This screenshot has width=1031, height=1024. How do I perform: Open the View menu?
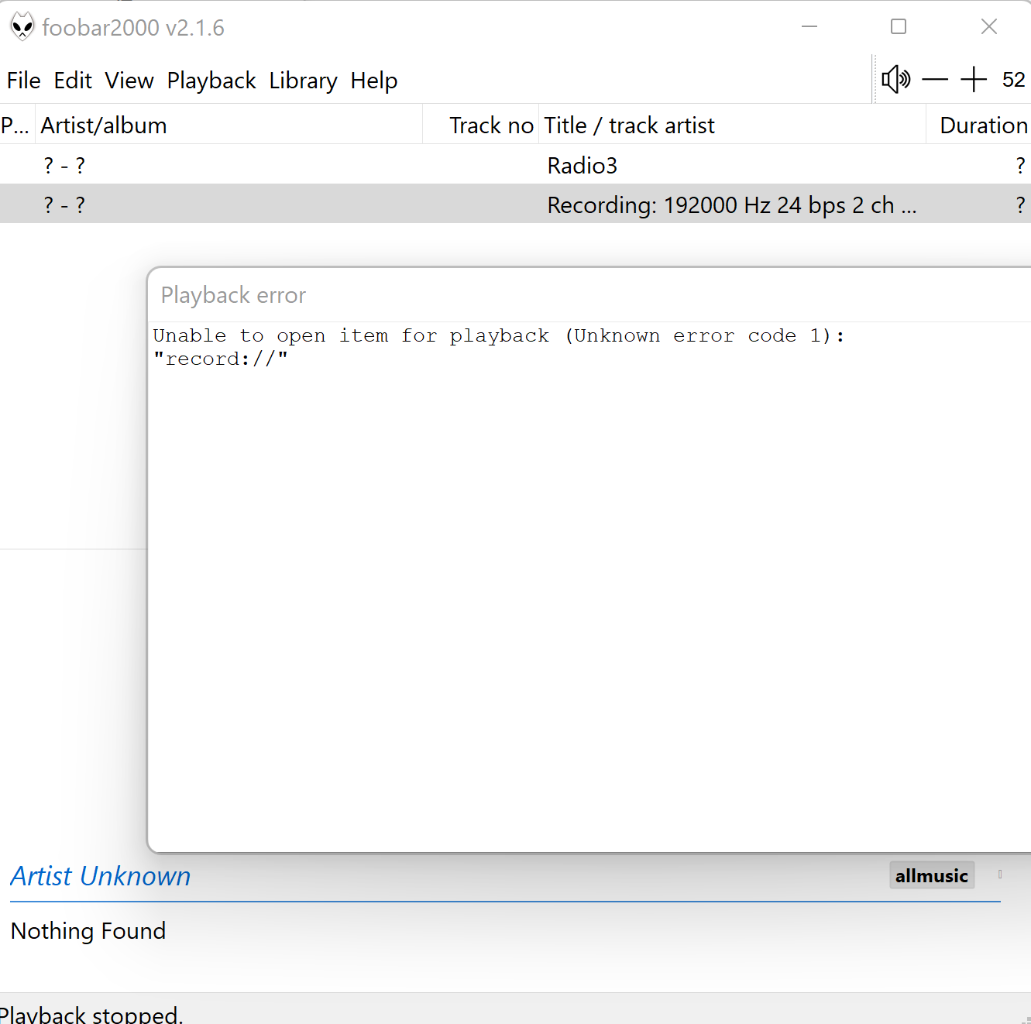(129, 80)
